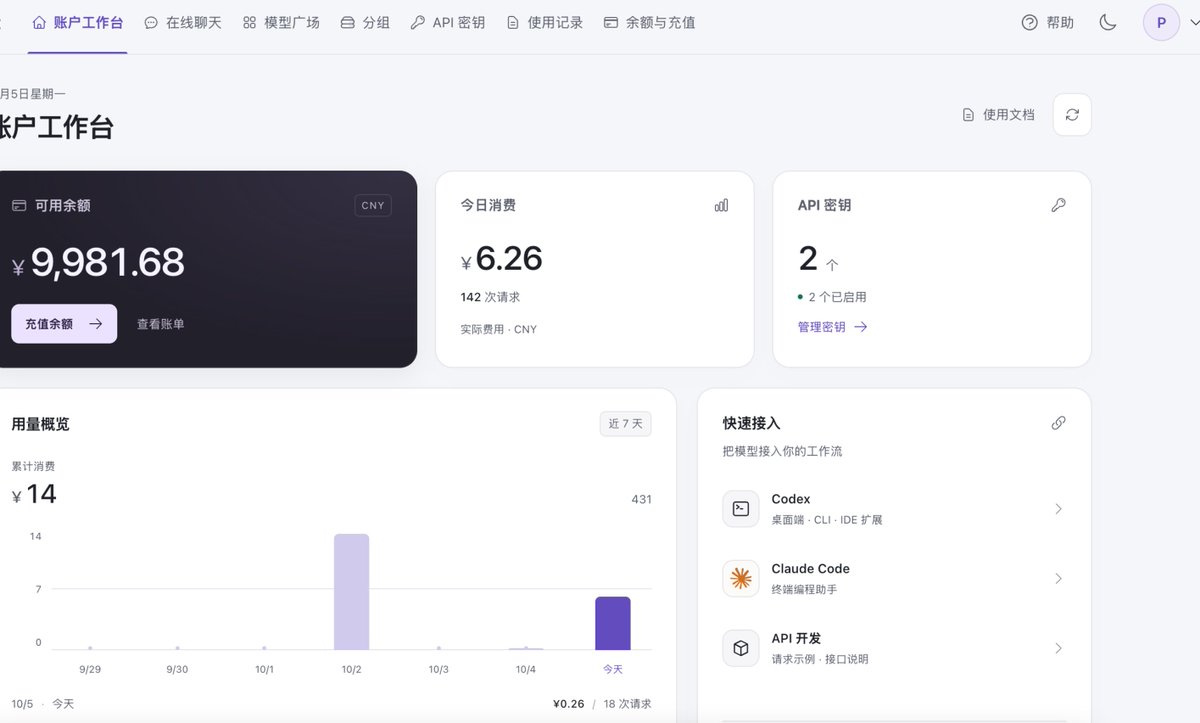Viewport: 1200px width, 723px height.
Task: Click the CNY currency badge
Action: [x=373, y=205]
